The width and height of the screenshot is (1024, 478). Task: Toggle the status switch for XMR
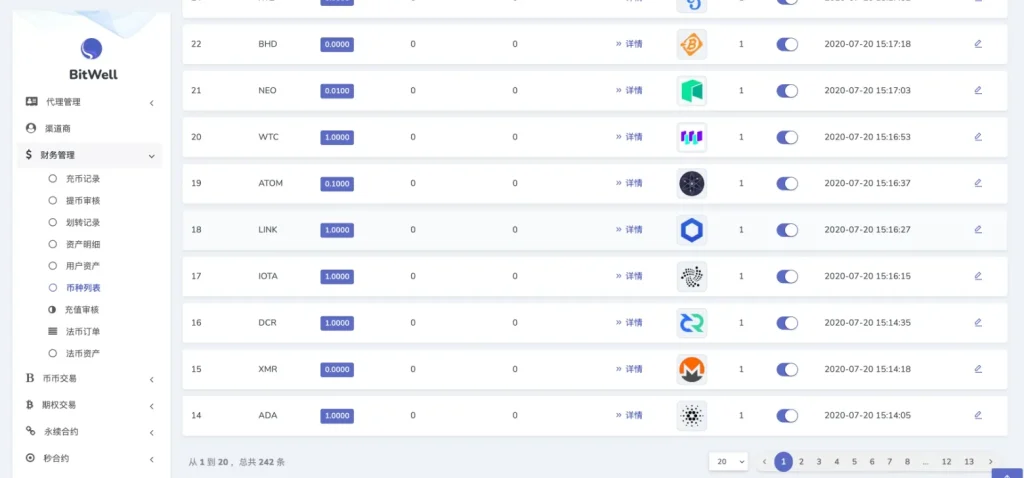787,369
